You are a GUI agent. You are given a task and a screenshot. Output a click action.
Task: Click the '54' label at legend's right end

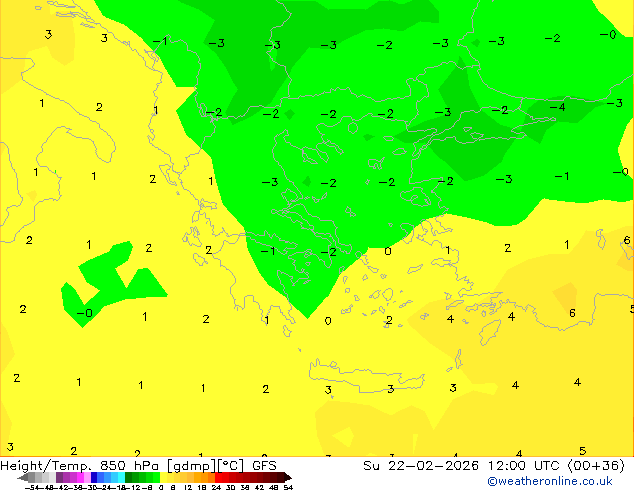288,487
